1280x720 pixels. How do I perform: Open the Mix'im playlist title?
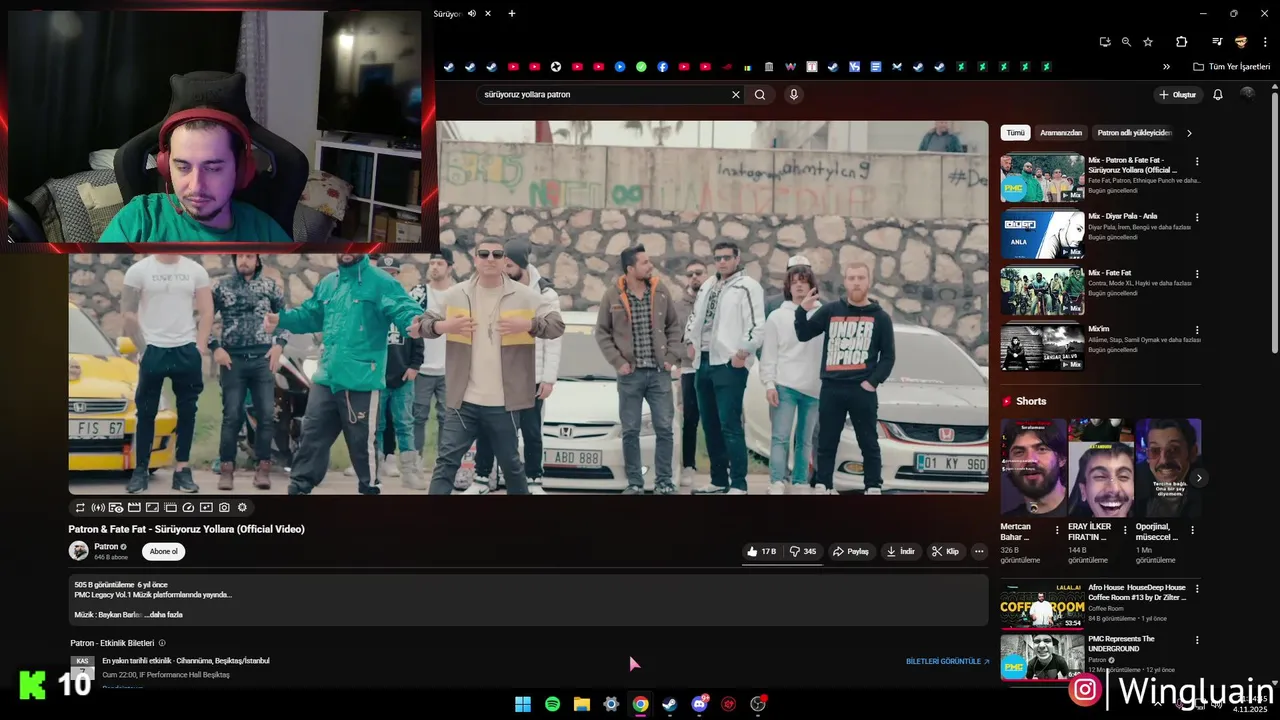click(1099, 329)
